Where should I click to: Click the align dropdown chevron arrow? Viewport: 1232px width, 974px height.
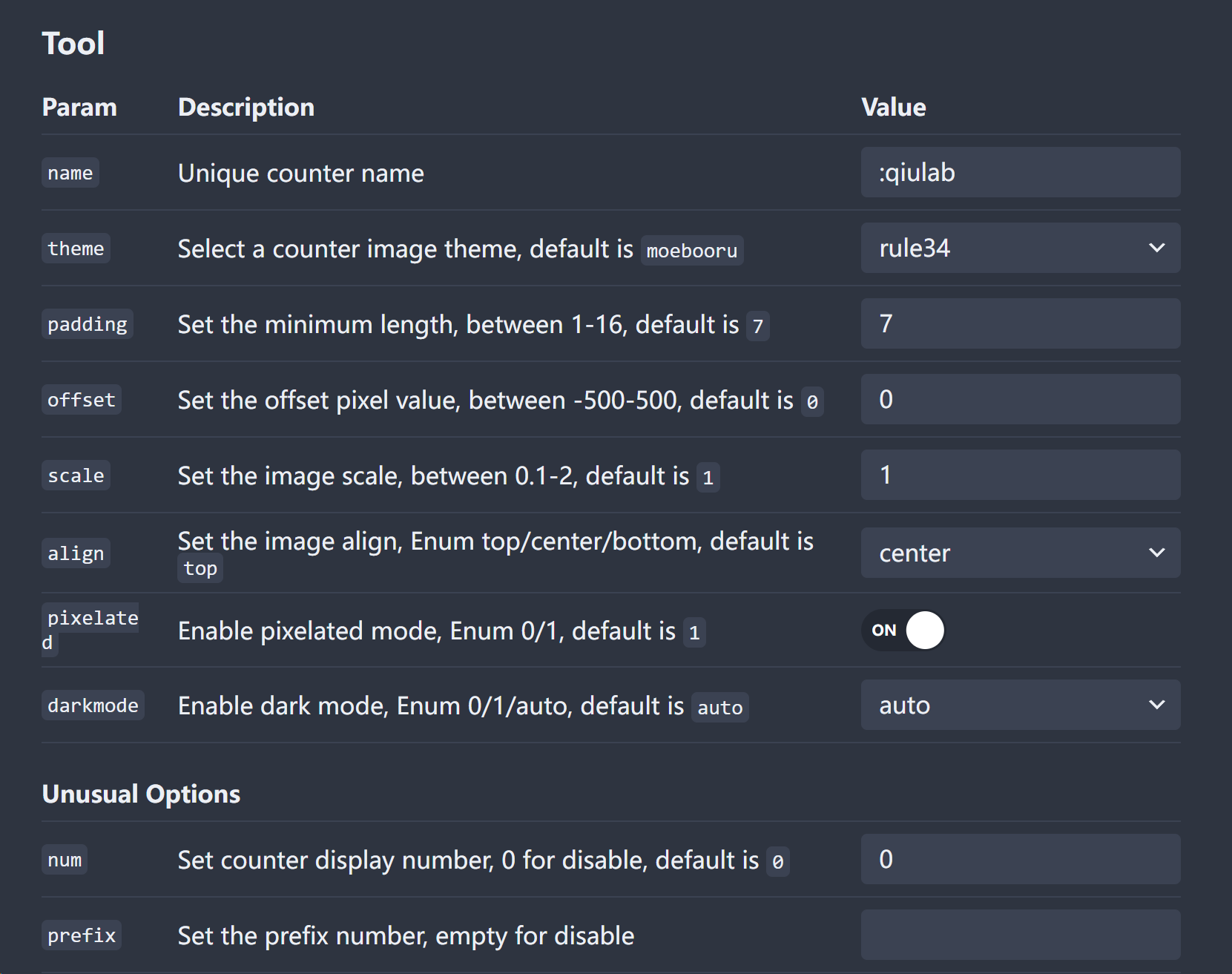pyautogui.click(x=1156, y=553)
